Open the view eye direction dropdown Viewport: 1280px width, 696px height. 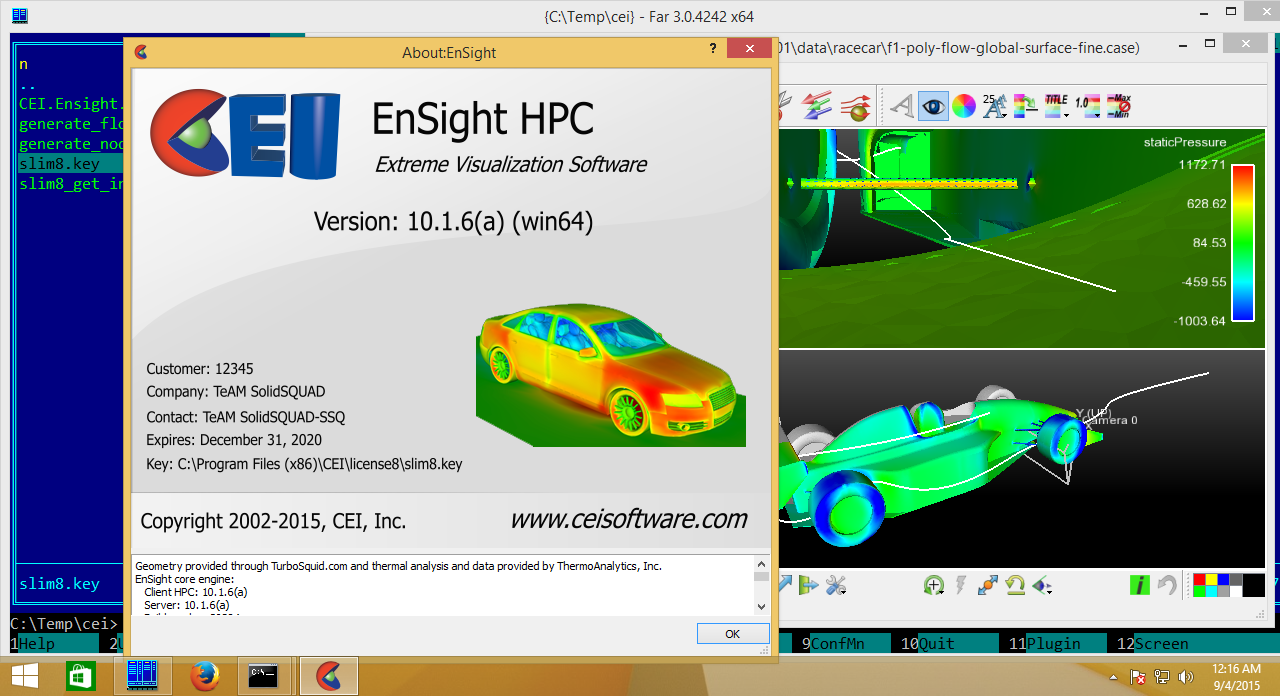coord(1042,585)
